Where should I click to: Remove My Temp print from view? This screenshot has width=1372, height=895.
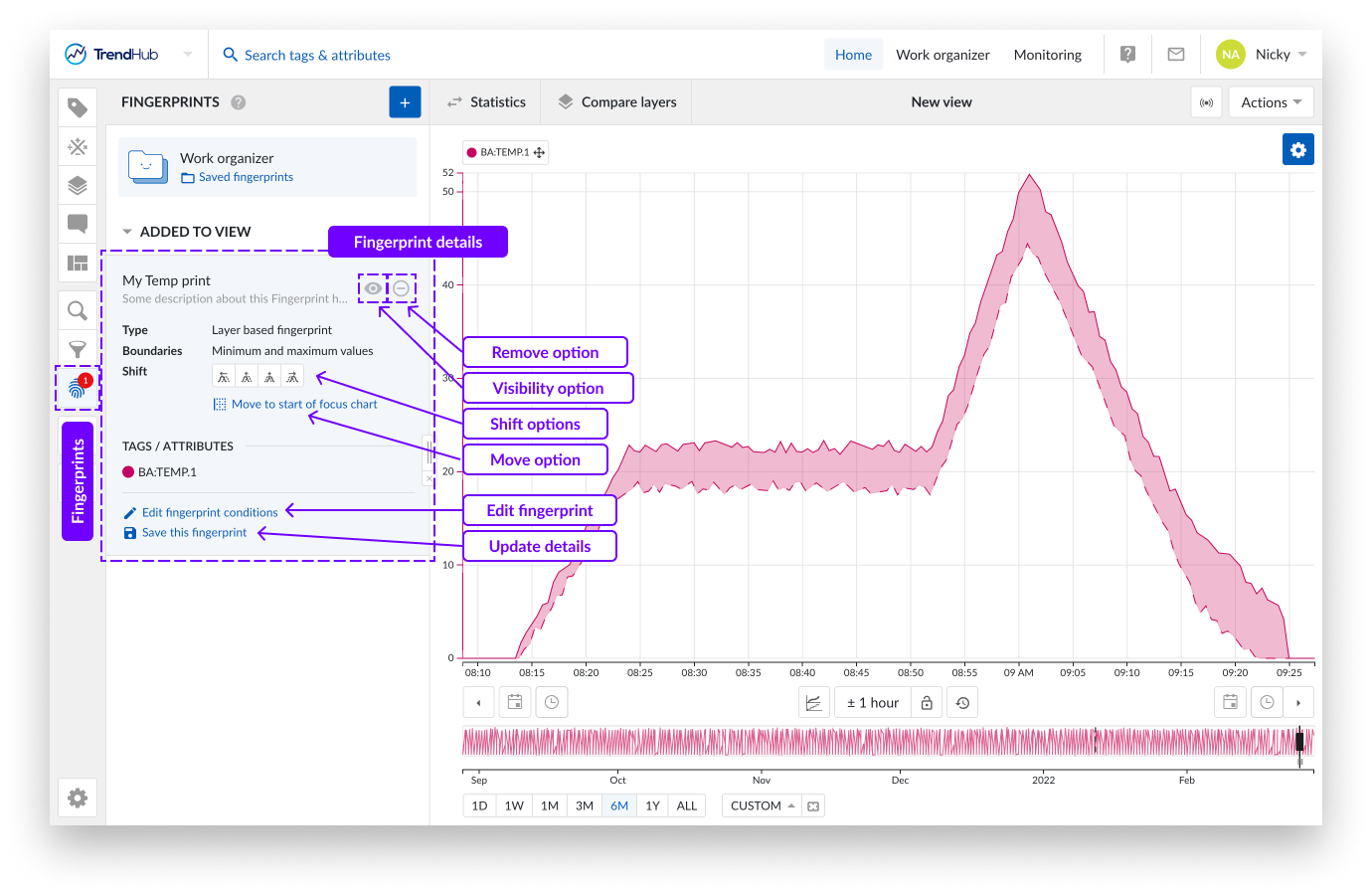click(x=401, y=288)
